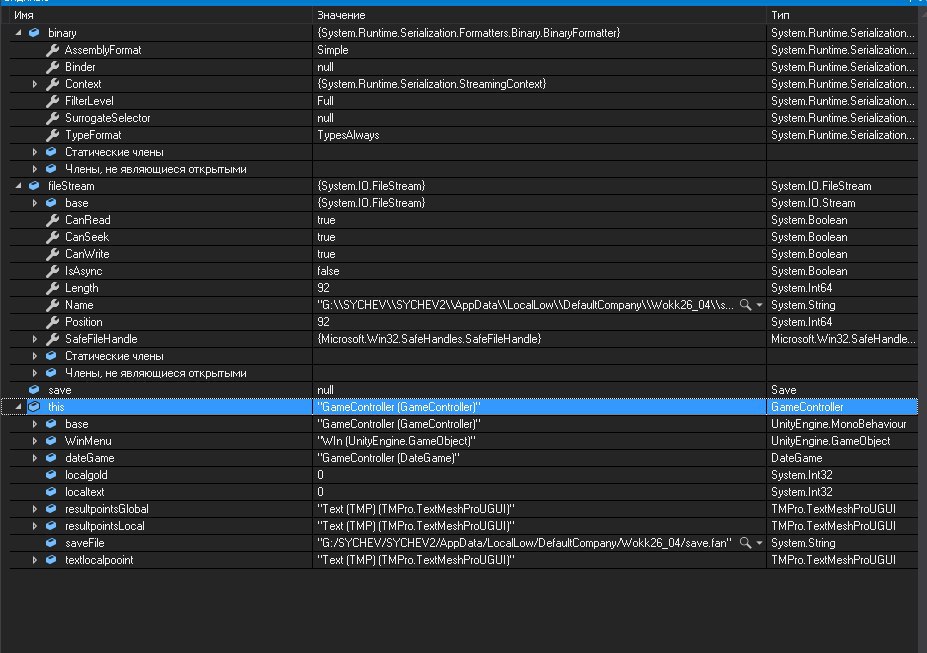Expand the Context property row
Image resolution: width=927 pixels, height=653 pixels.
[35, 85]
